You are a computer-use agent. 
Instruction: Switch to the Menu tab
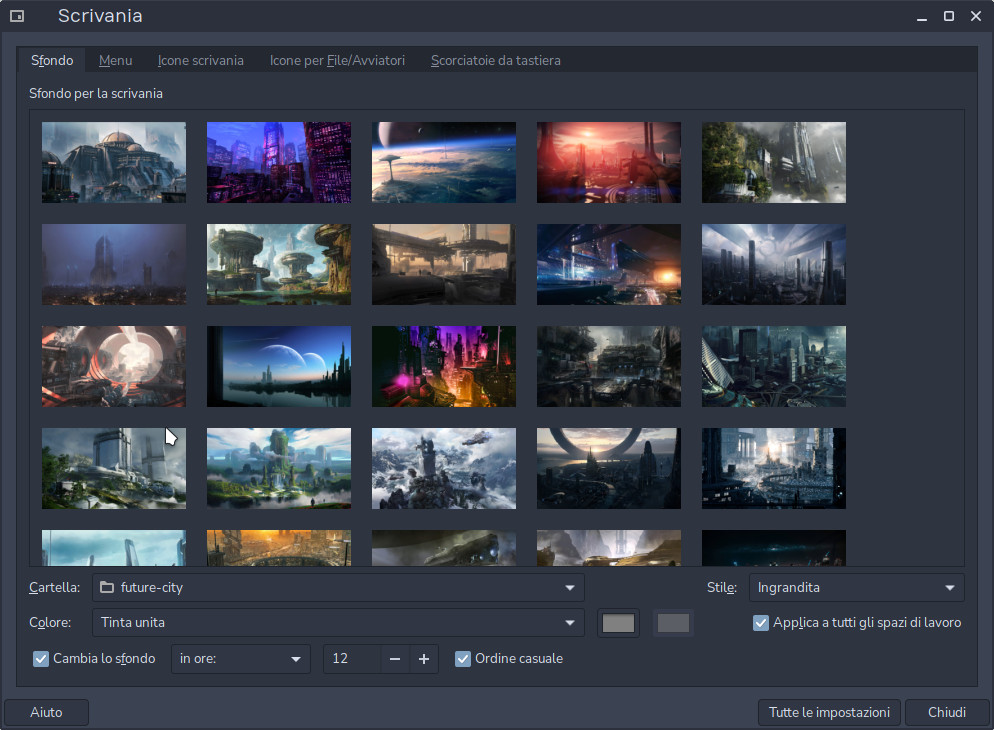click(115, 60)
